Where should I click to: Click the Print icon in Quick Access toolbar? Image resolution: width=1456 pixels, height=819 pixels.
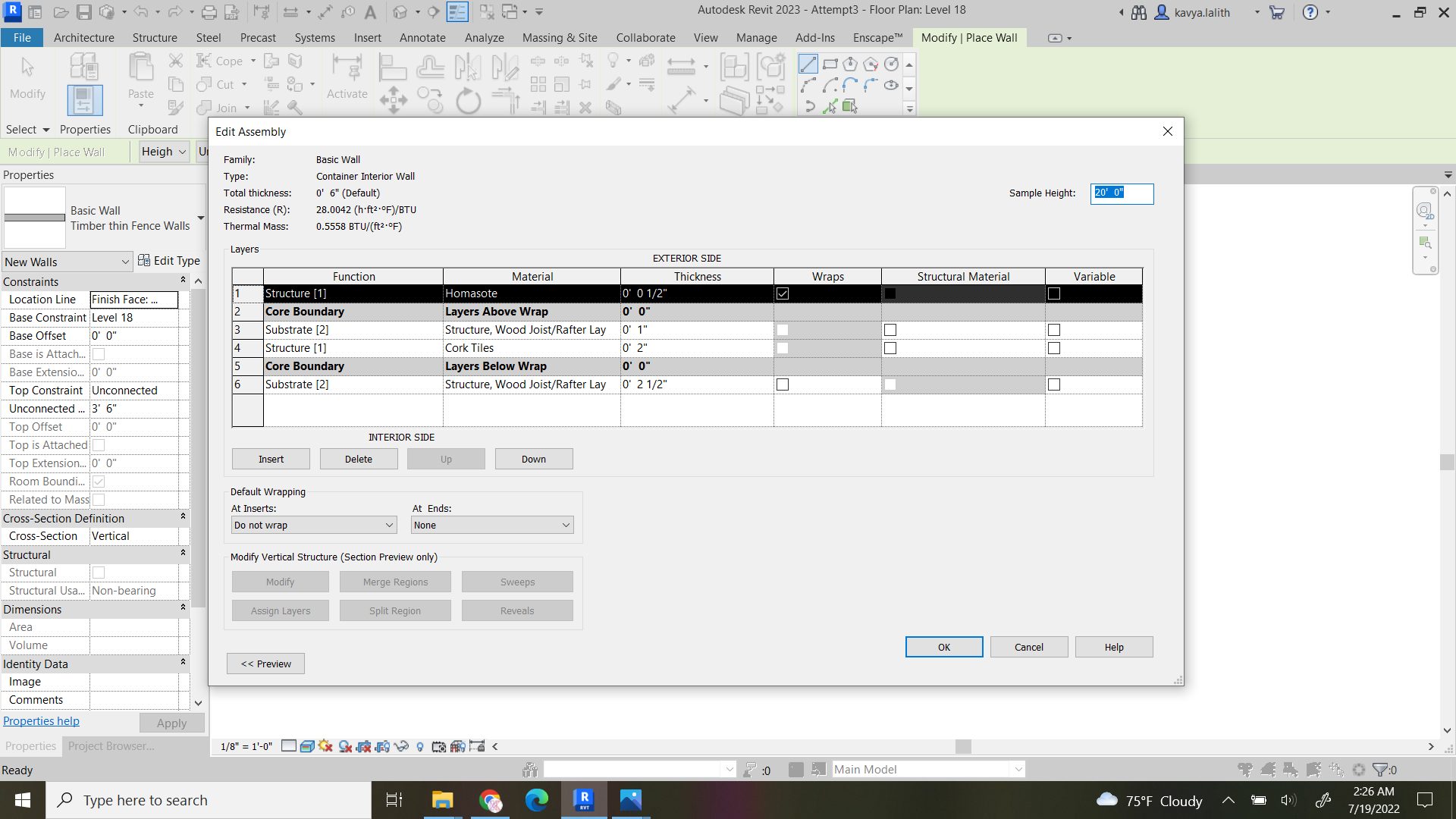tap(209, 12)
